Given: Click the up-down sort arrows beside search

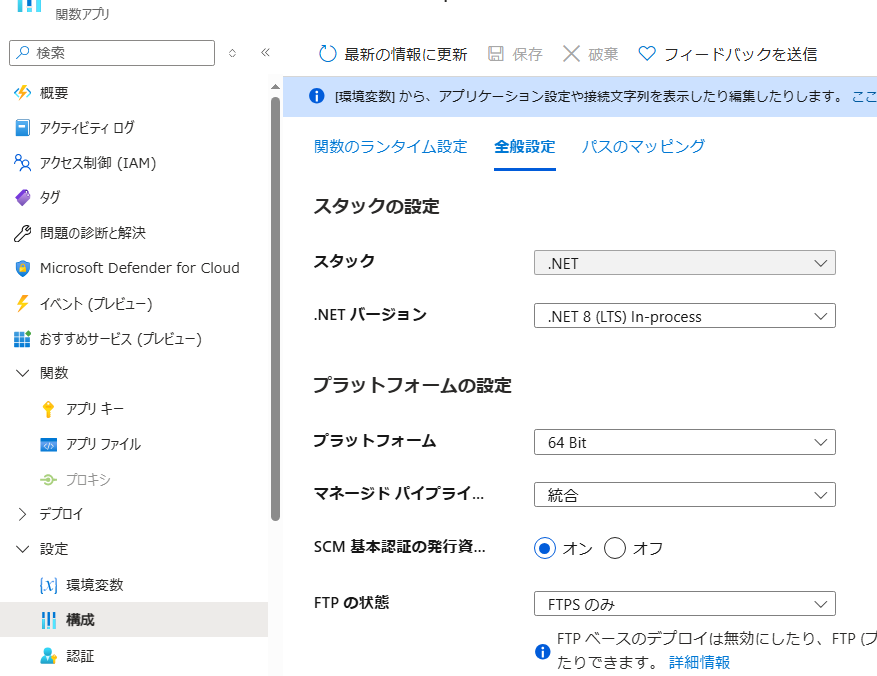Looking at the screenshot, I should pyautogui.click(x=232, y=53).
